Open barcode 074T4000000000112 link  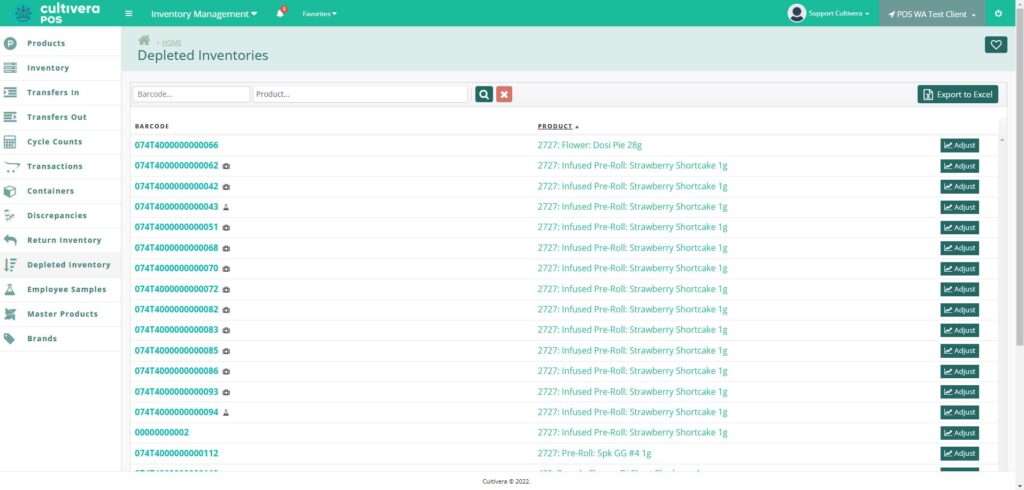pyautogui.click(x=176, y=453)
